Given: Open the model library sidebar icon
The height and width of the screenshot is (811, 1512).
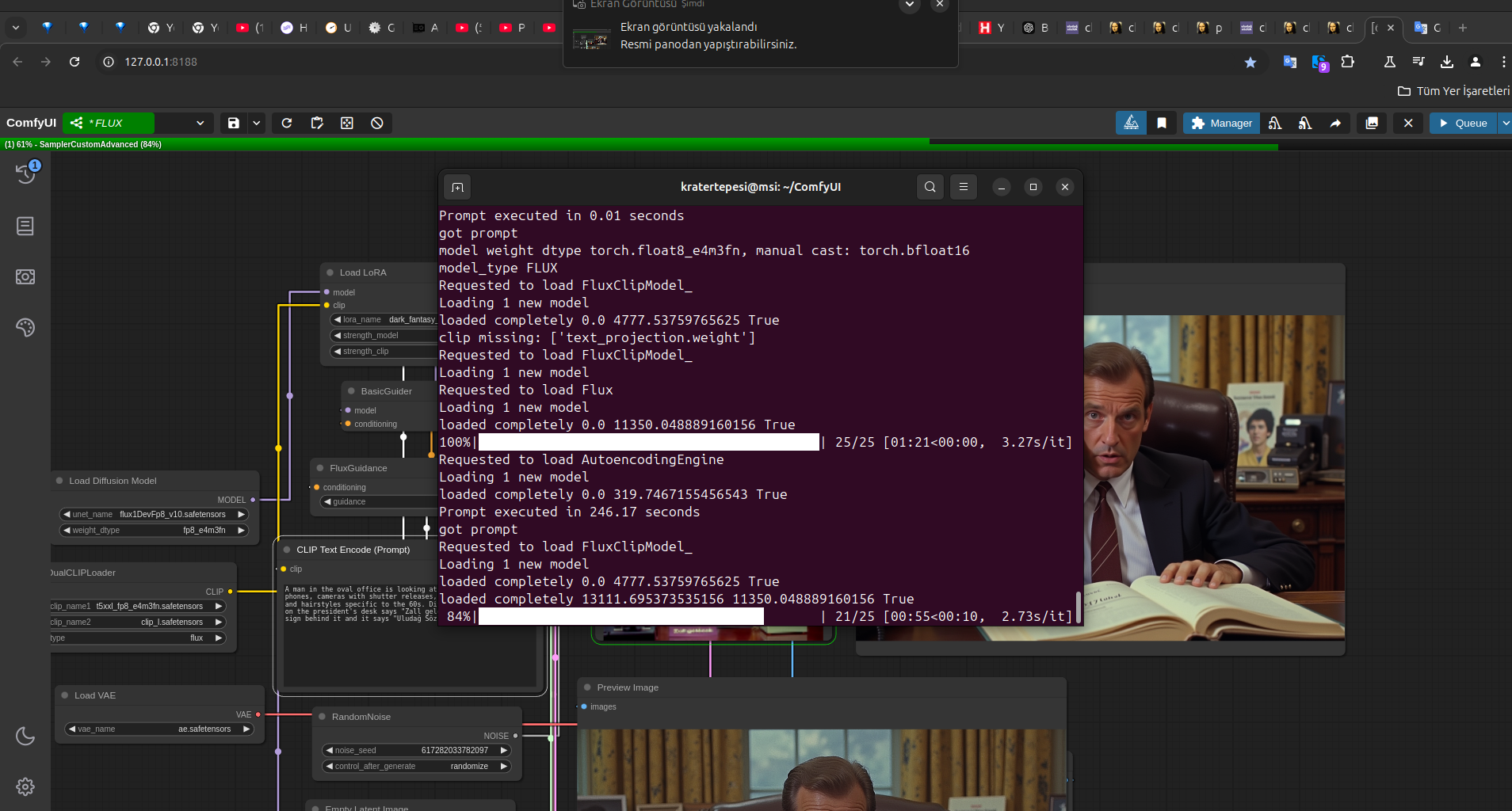Looking at the screenshot, I should pyautogui.click(x=25, y=276).
